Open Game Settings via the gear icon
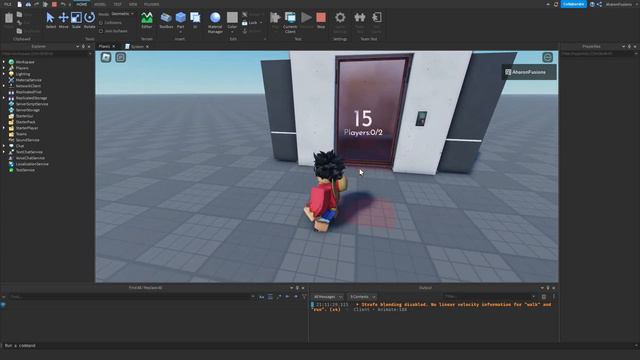This screenshot has width=640, height=360. click(340, 18)
